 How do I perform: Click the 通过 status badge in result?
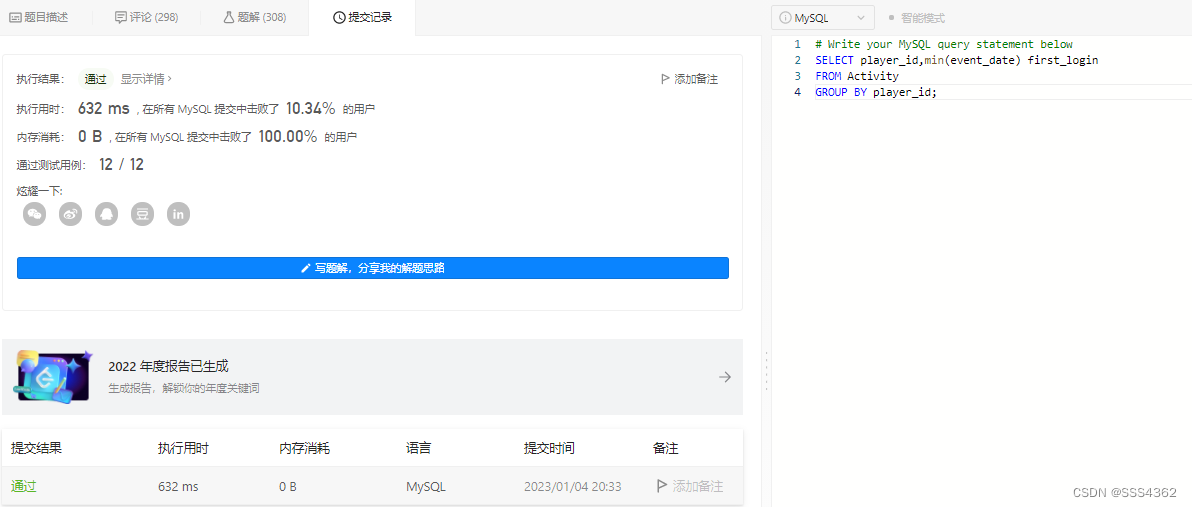coord(96,78)
